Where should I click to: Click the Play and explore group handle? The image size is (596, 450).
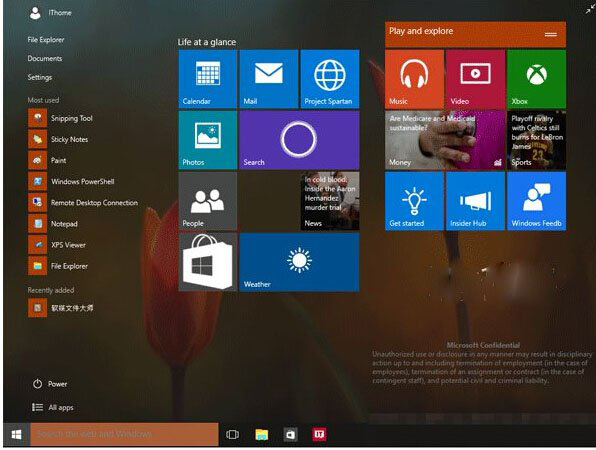coord(550,35)
